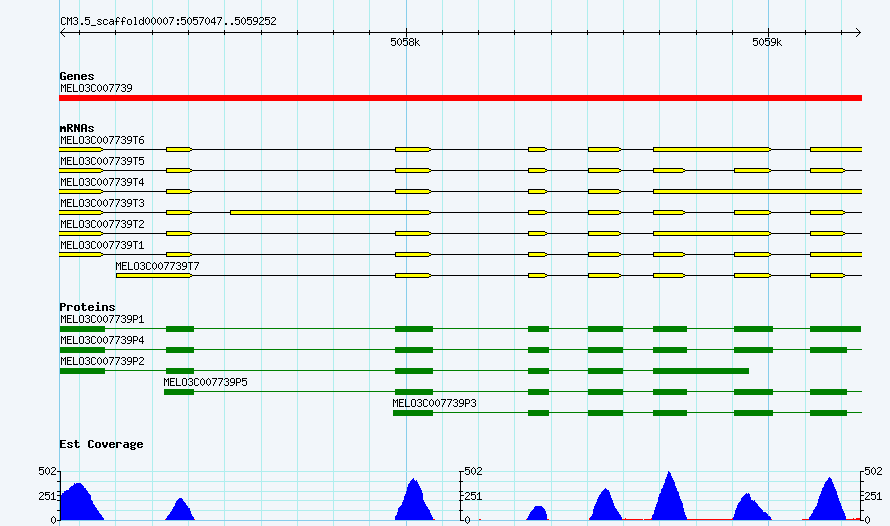Image resolution: width=890 pixels, height=526 pixels.
Task: Click the mRNAs track heading
Action: click(x=77, y=128)
